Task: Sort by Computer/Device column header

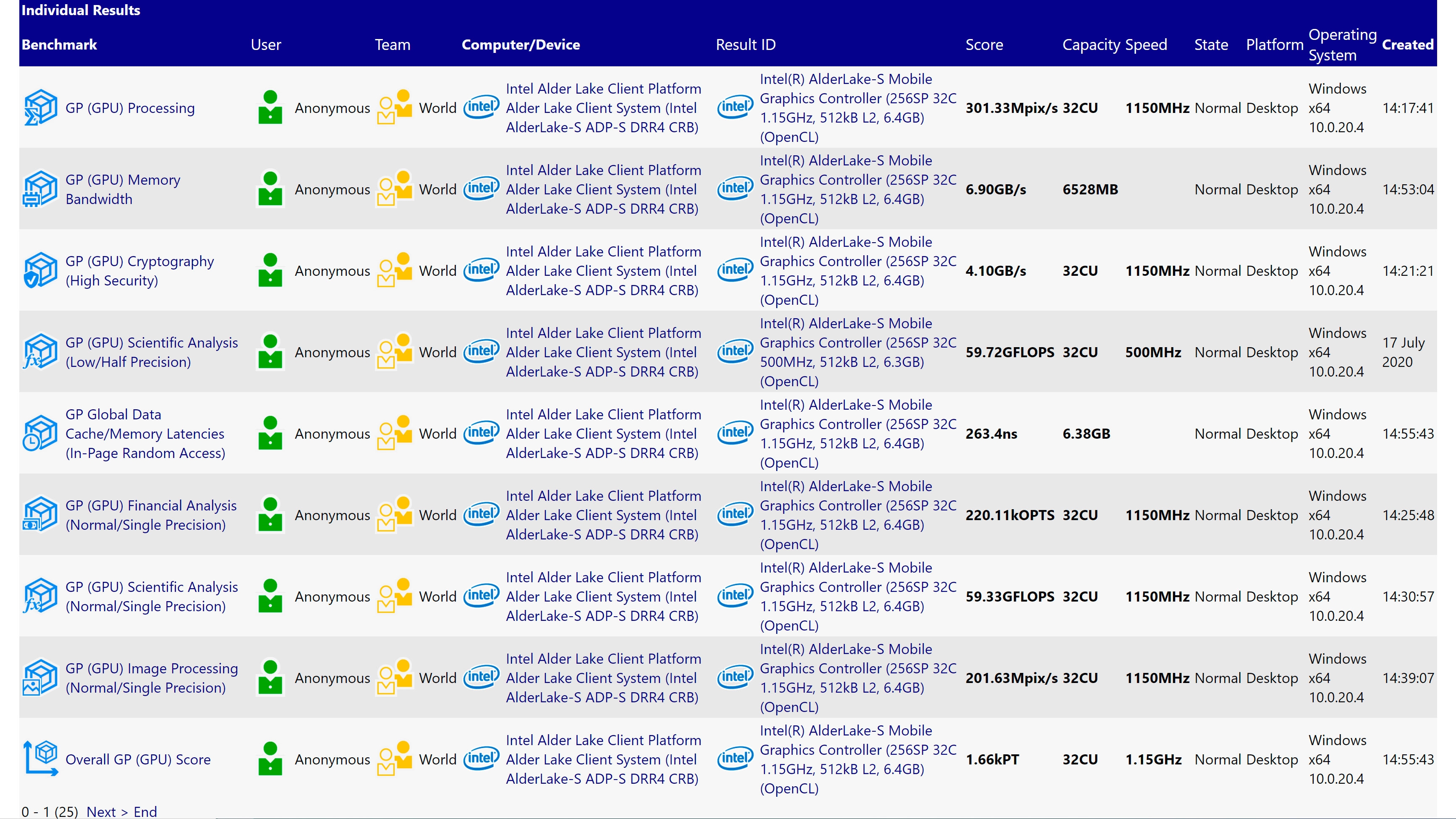Action: (x=520, y=44)
